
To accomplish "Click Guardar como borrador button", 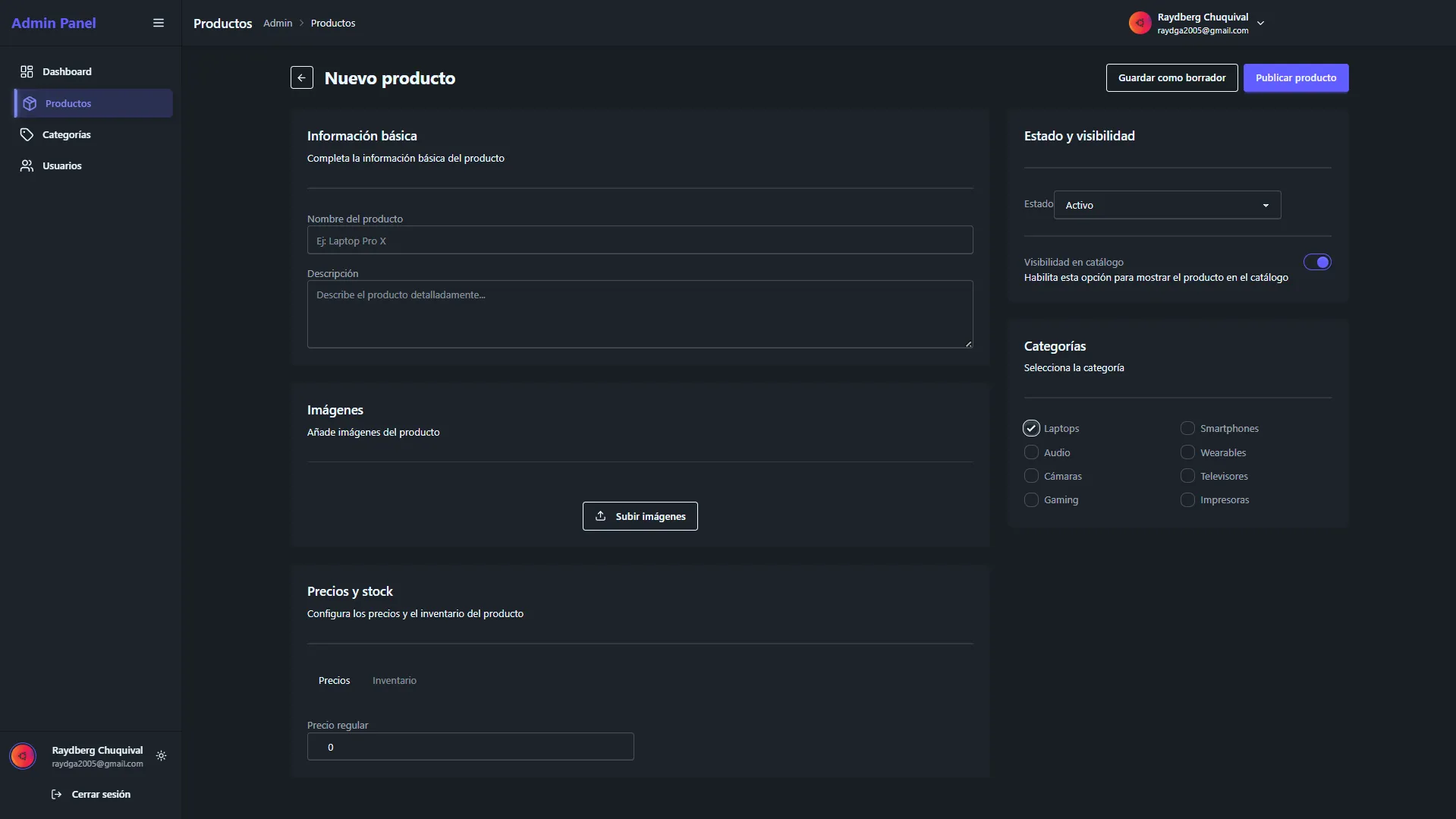I will (1171, 77).
